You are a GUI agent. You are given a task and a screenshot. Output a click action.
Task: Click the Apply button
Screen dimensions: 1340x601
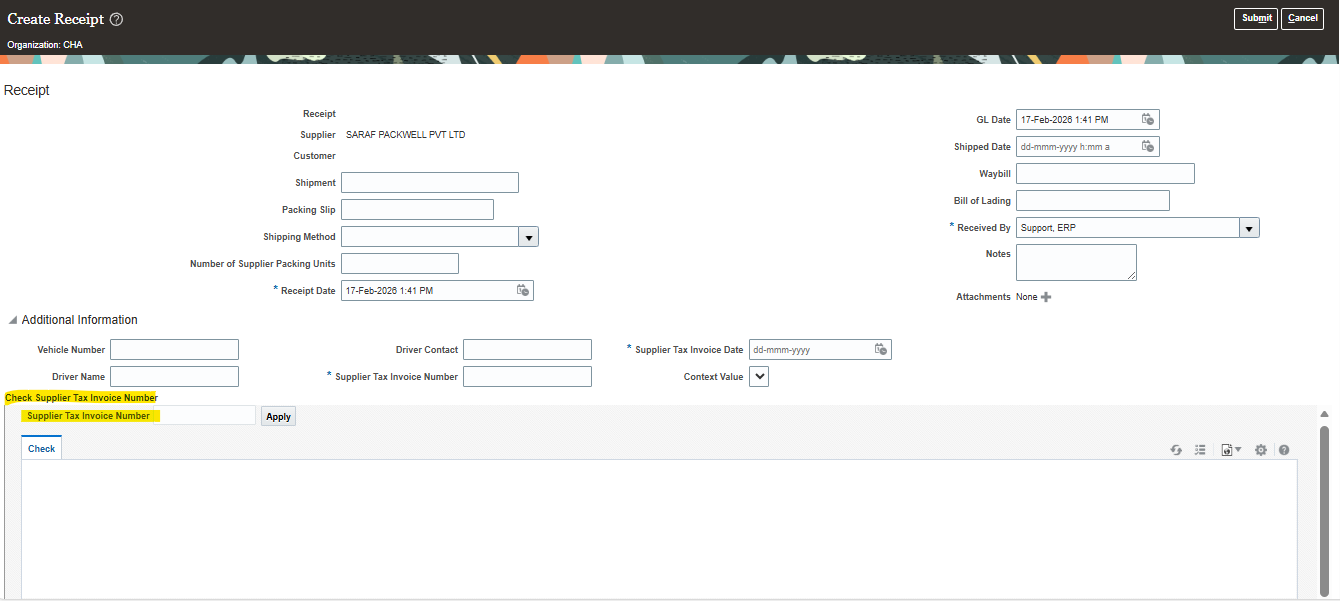point(278,416)
